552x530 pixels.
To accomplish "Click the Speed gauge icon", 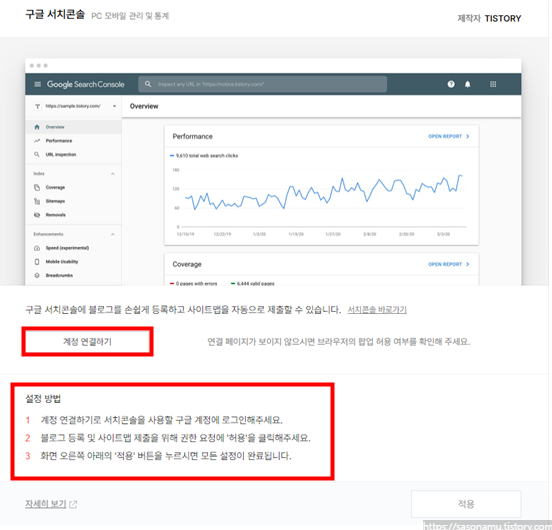I will (37, 248).
